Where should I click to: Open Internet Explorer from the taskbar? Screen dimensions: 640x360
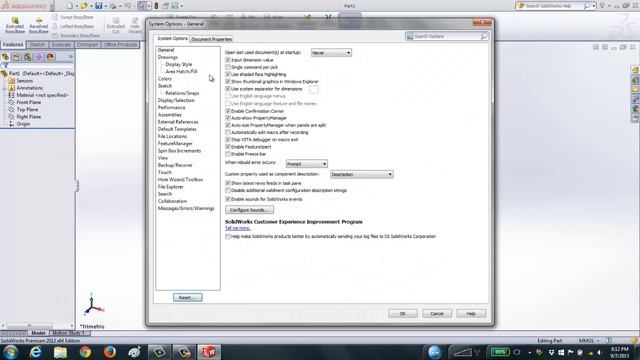click(x=36, y=352)
